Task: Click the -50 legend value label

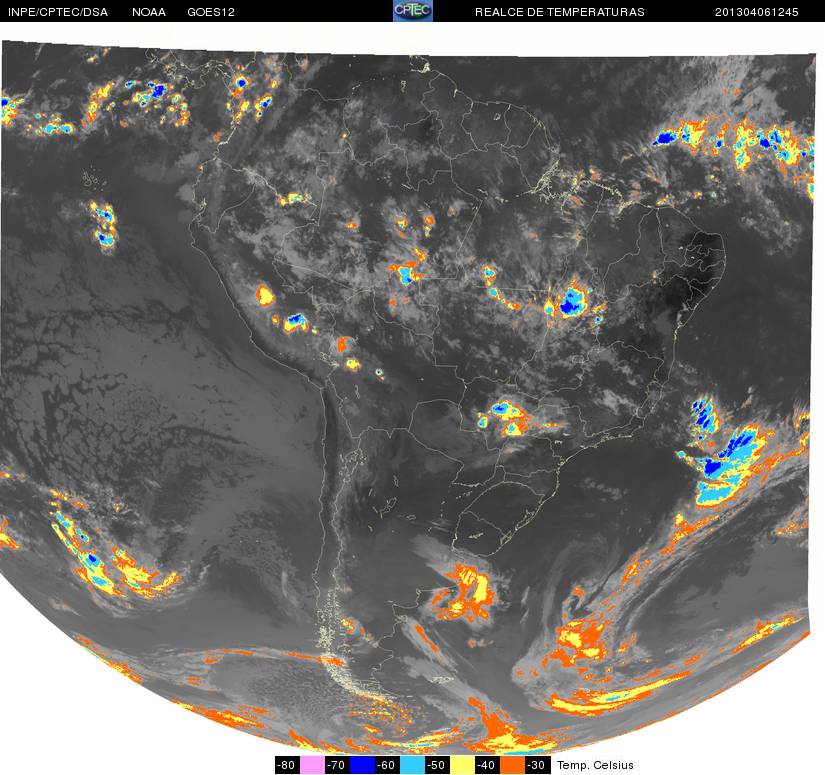Action: (438, 765)
